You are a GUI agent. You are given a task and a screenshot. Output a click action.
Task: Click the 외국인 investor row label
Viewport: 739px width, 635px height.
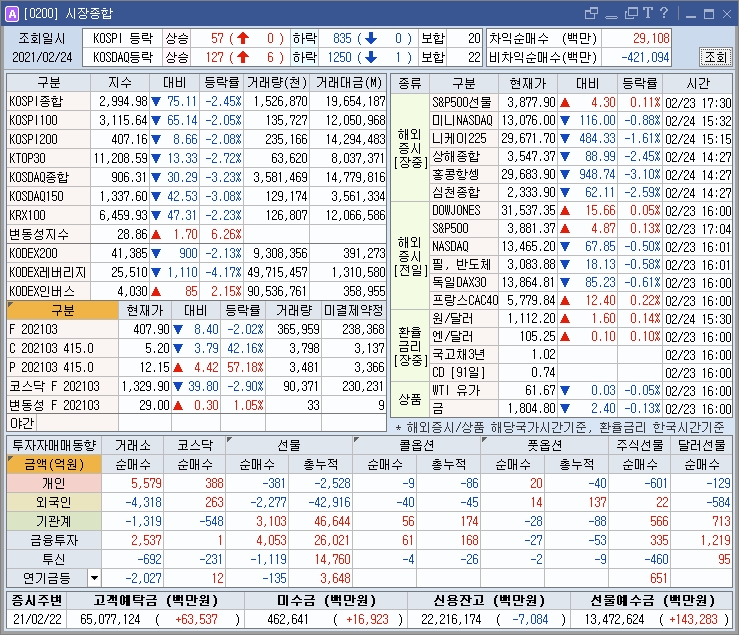coord(54,502)
